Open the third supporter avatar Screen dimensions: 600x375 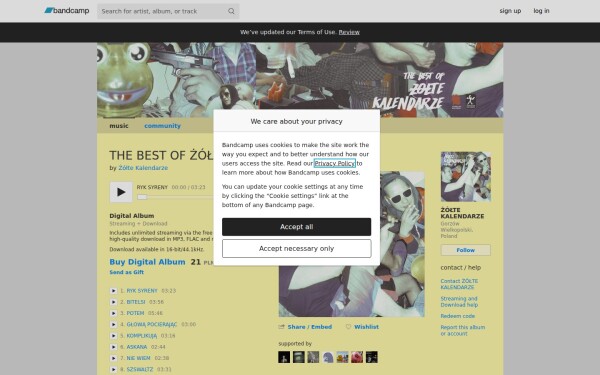313,357
